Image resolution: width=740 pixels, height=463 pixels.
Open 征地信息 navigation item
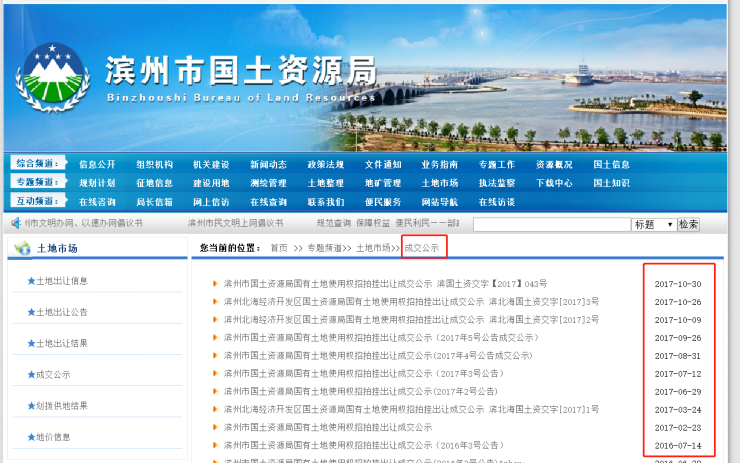tap(154, 183)
